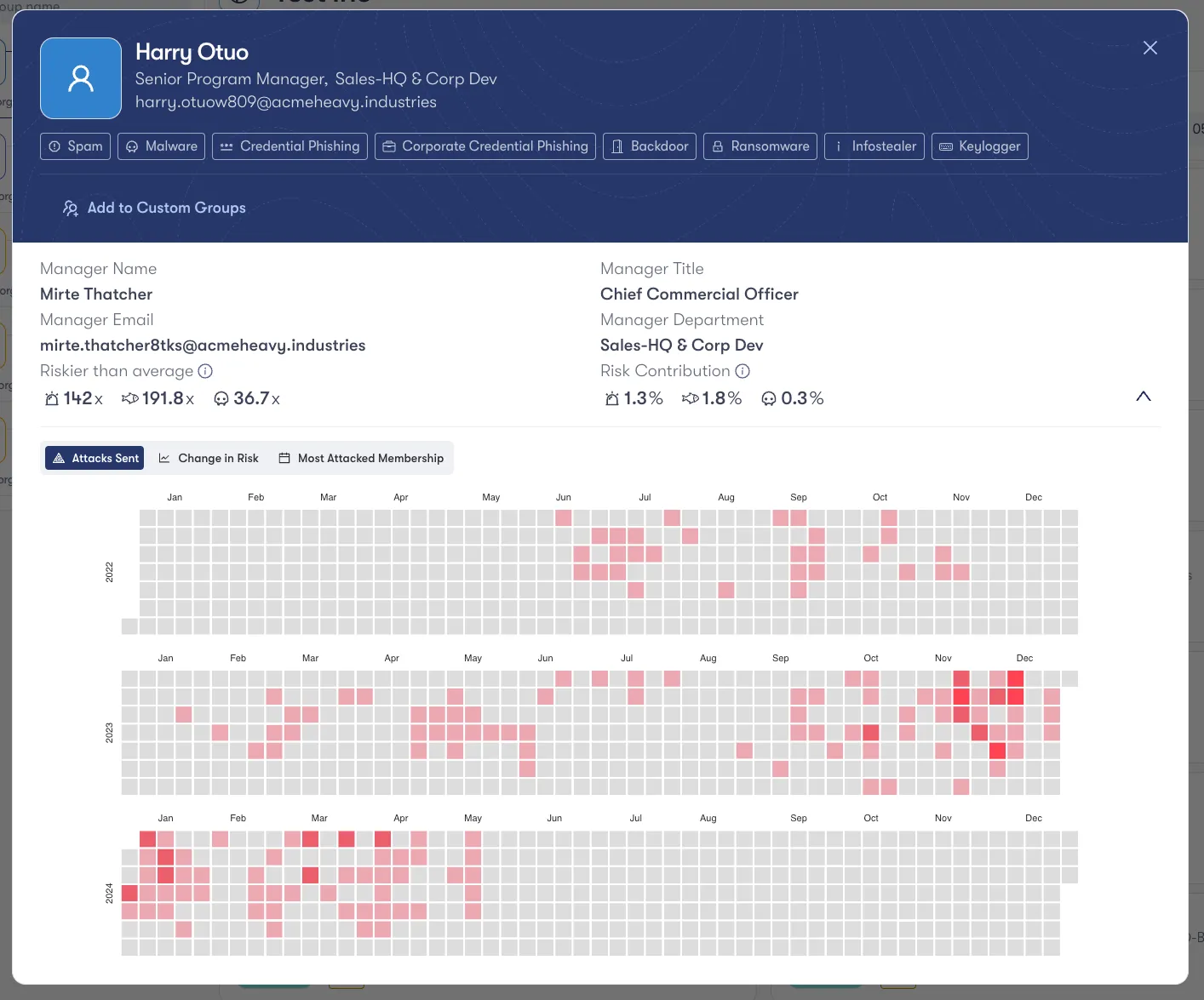Click Harry Otuo's profile avatar icon
Screen dimensions: 1204x1000
pos(80,77)
